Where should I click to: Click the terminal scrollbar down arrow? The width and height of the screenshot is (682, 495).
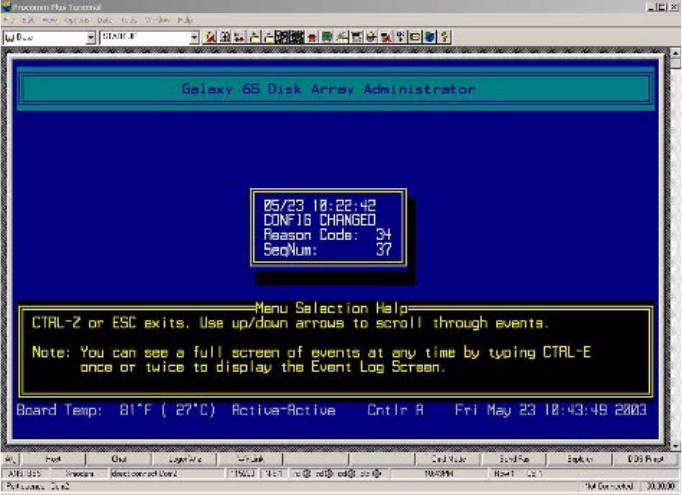point(675,447)
